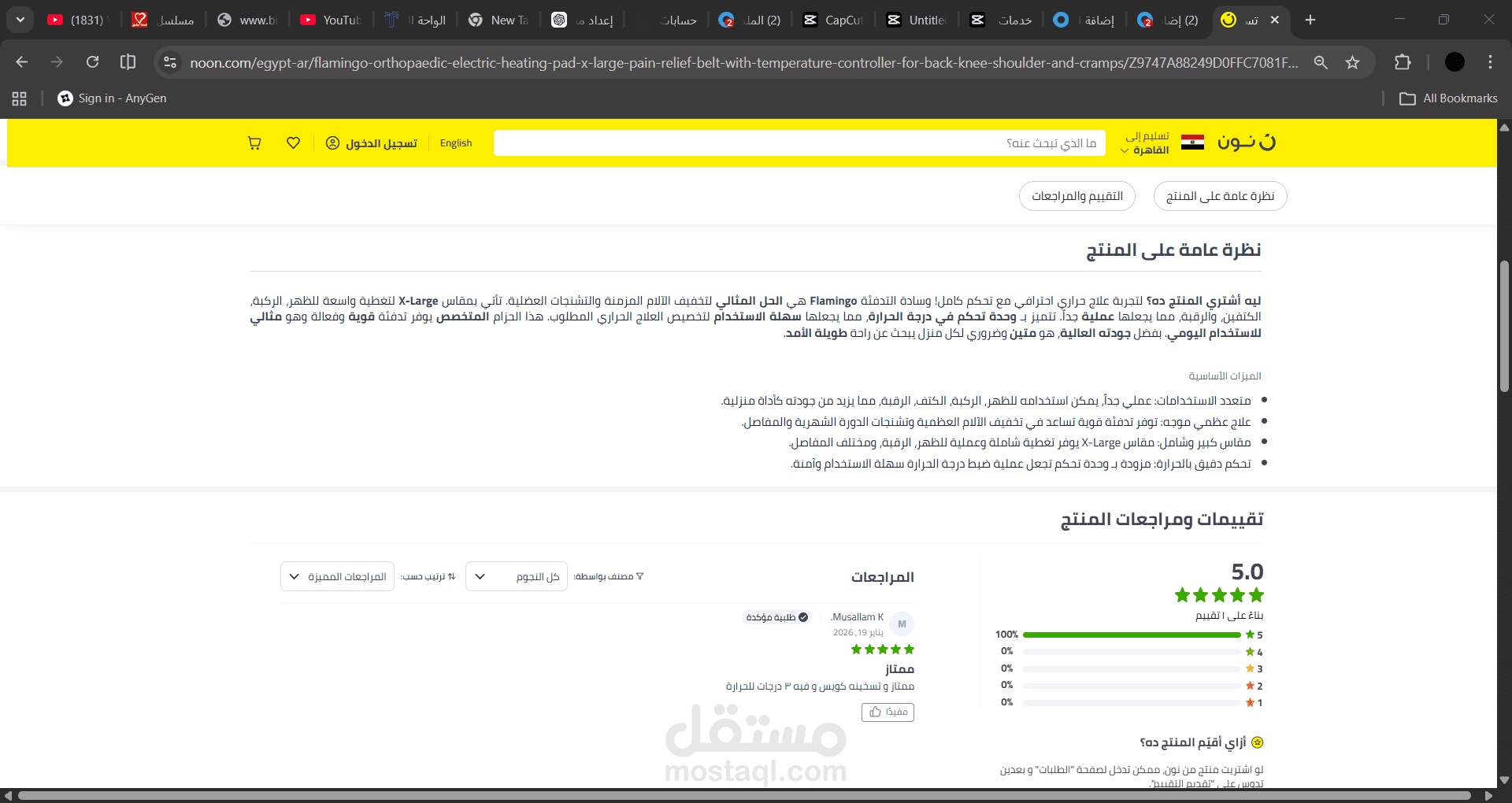Image resolution: width=1512 pixels, height=803 pixels.
Task: Switch language to English
Action: [x=456, y=143]
